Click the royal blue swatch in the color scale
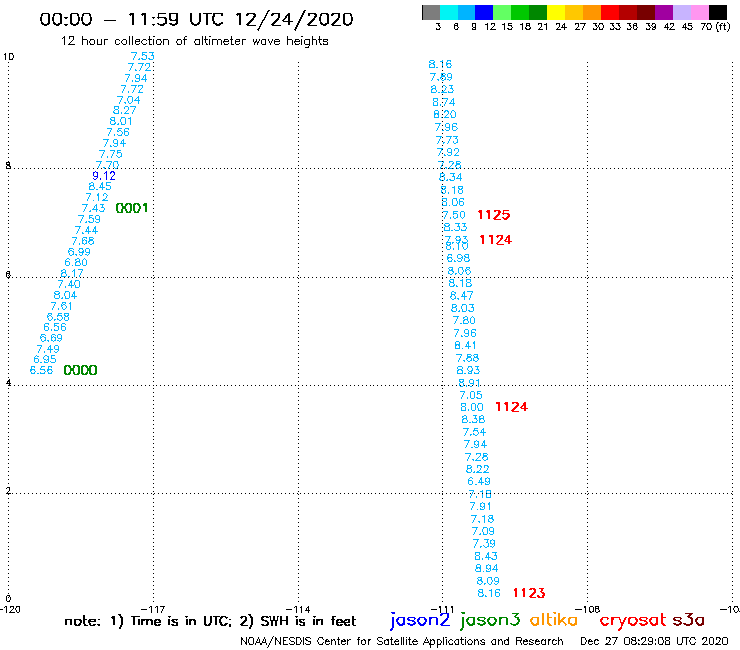The image size is (740, 650). (485, 12)
